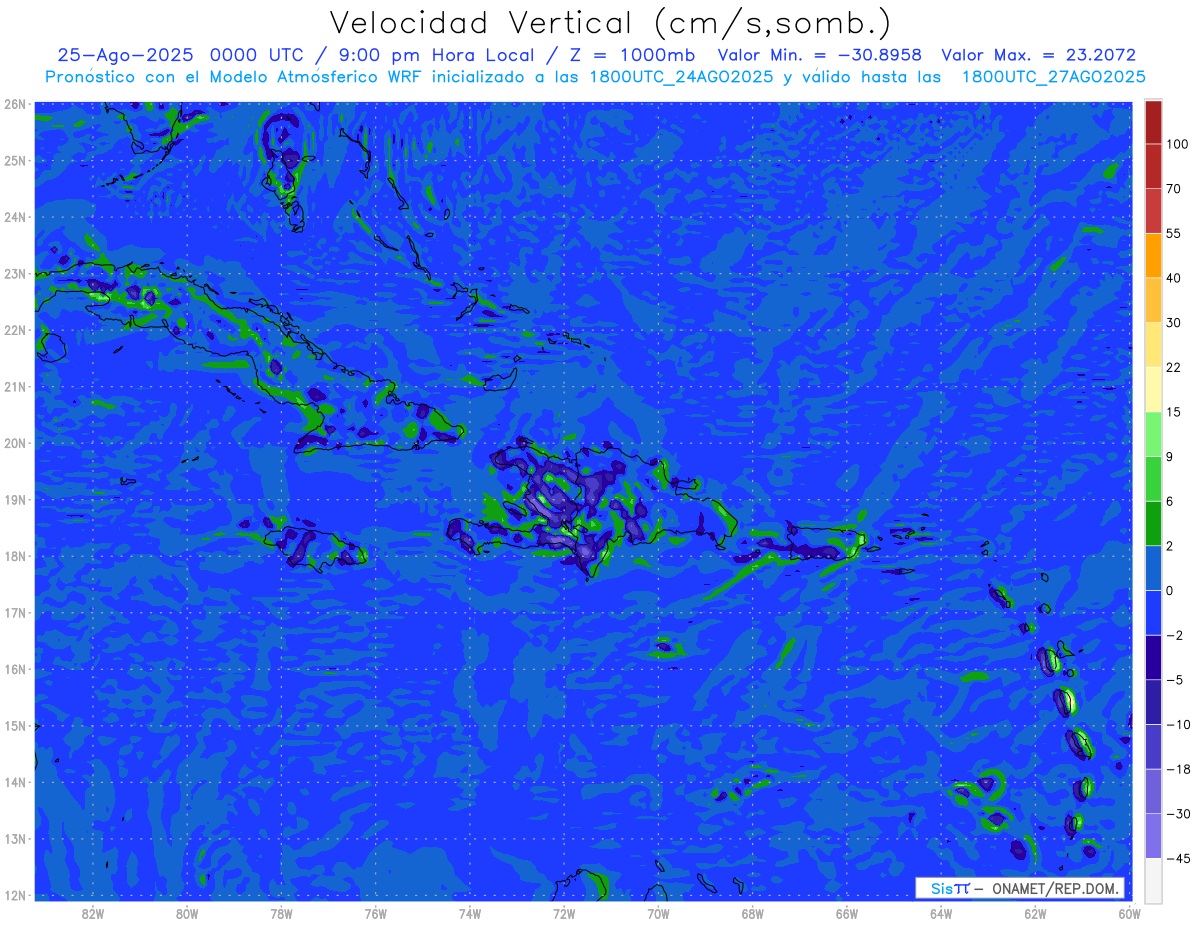Click the lavender swatch between -45 and -30
Viewport: 1200px width, 927px height.
point(1153,836)
